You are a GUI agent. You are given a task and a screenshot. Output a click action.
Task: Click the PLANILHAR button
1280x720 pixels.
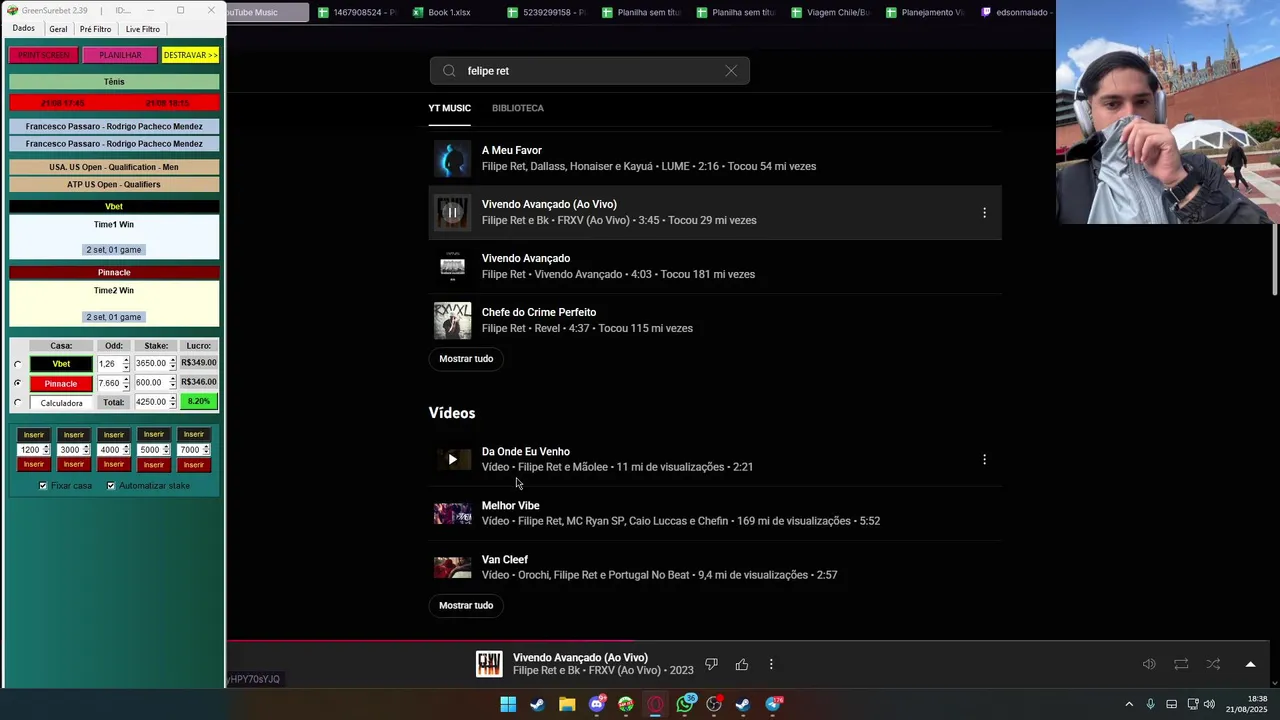[120, 55]
